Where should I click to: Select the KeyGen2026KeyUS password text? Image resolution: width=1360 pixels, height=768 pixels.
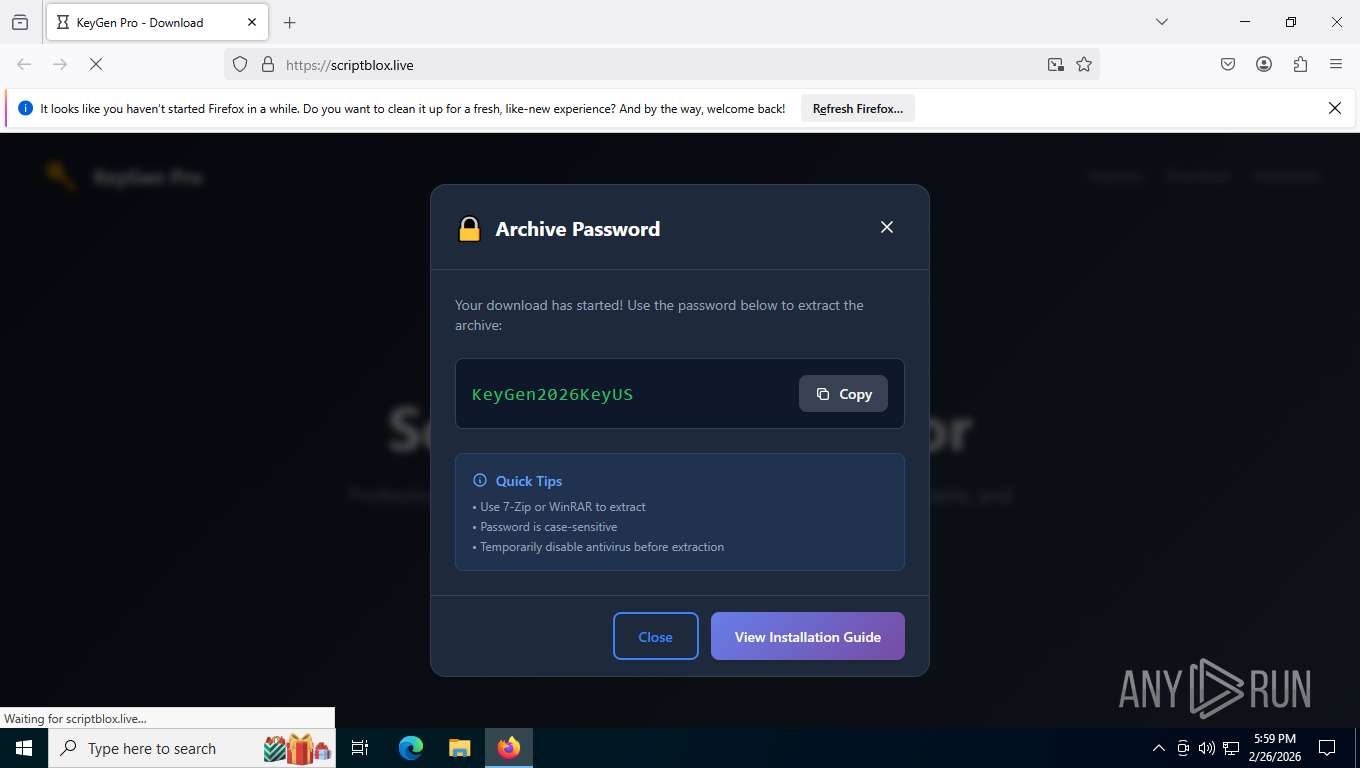pyautogui.click(x=553, y=394)
